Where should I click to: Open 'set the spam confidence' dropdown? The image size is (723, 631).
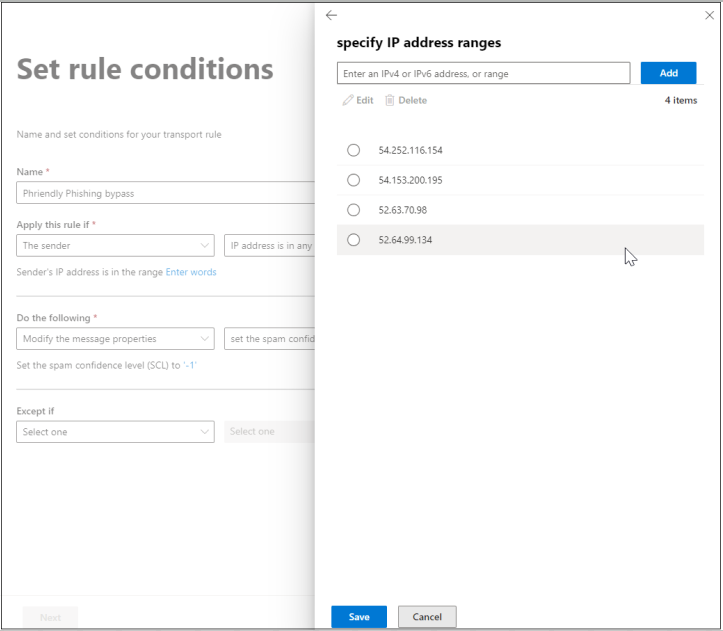coord(270,339)
